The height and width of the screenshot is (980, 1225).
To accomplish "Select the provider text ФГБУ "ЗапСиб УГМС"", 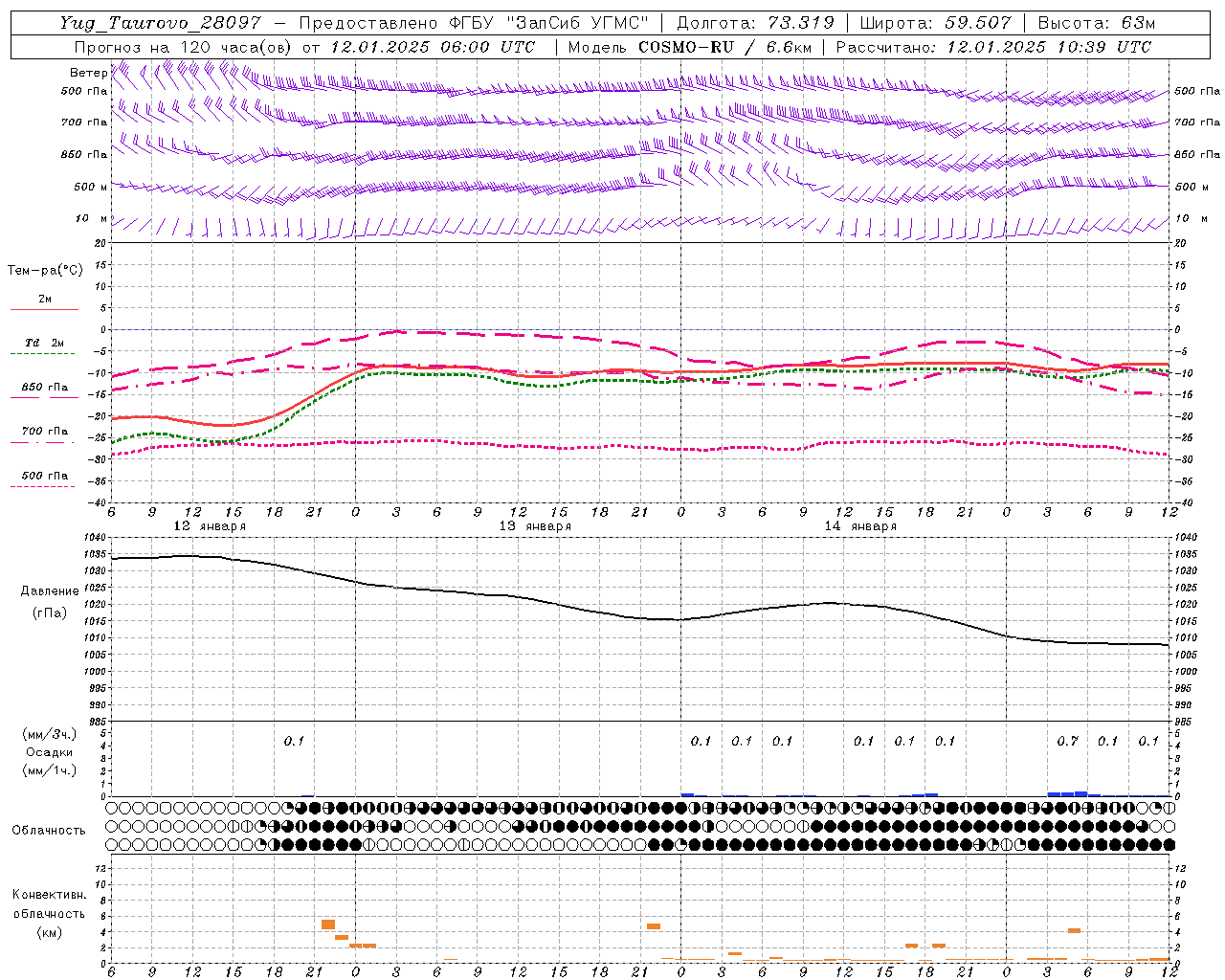I will (548, 23).
